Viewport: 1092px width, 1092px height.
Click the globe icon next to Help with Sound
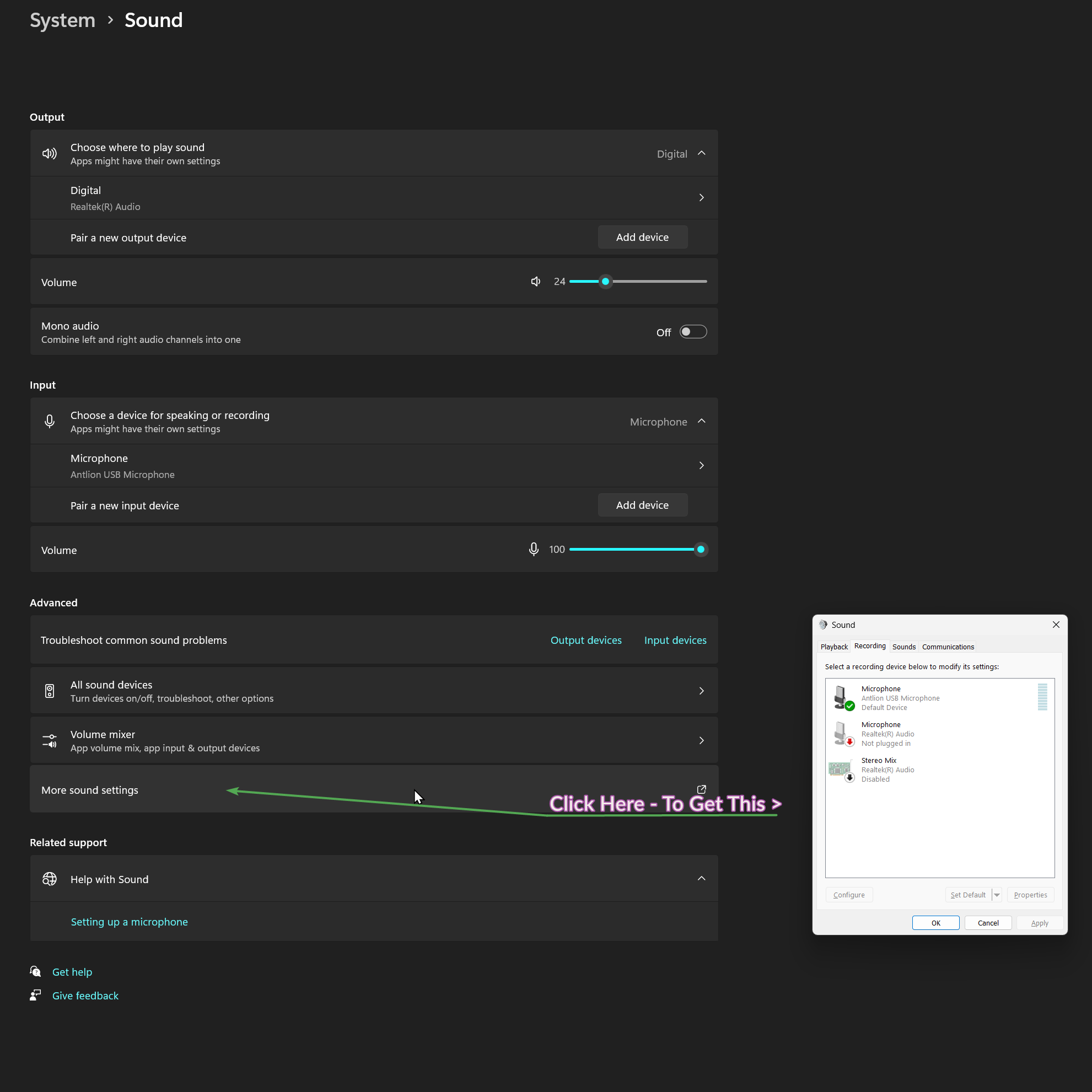click(x=50, y=879)
